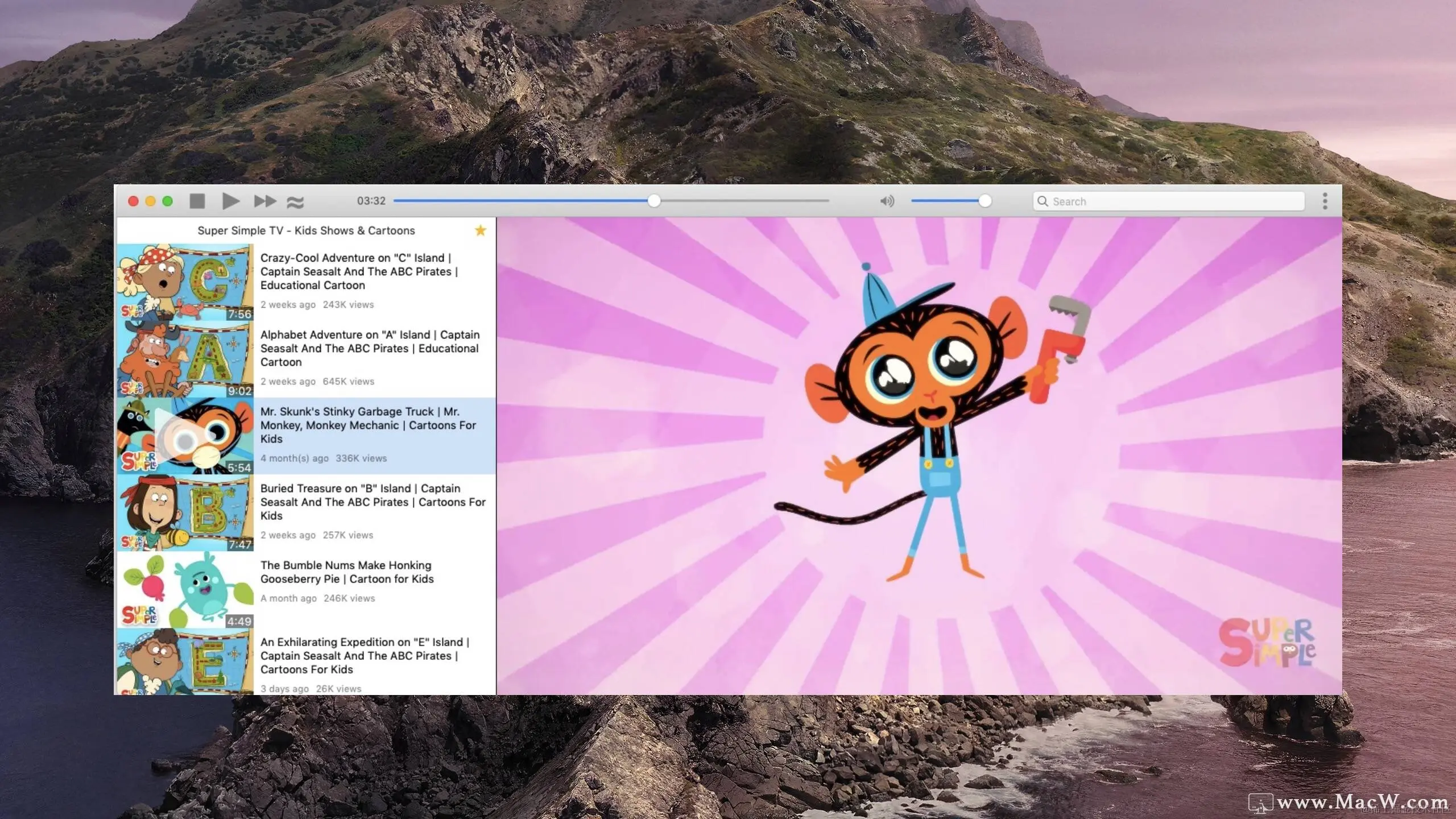Click the Super Simple logo in the video
Image resolution: width=1456 pixels, height=819 pixels.
tap(1267, 643)
